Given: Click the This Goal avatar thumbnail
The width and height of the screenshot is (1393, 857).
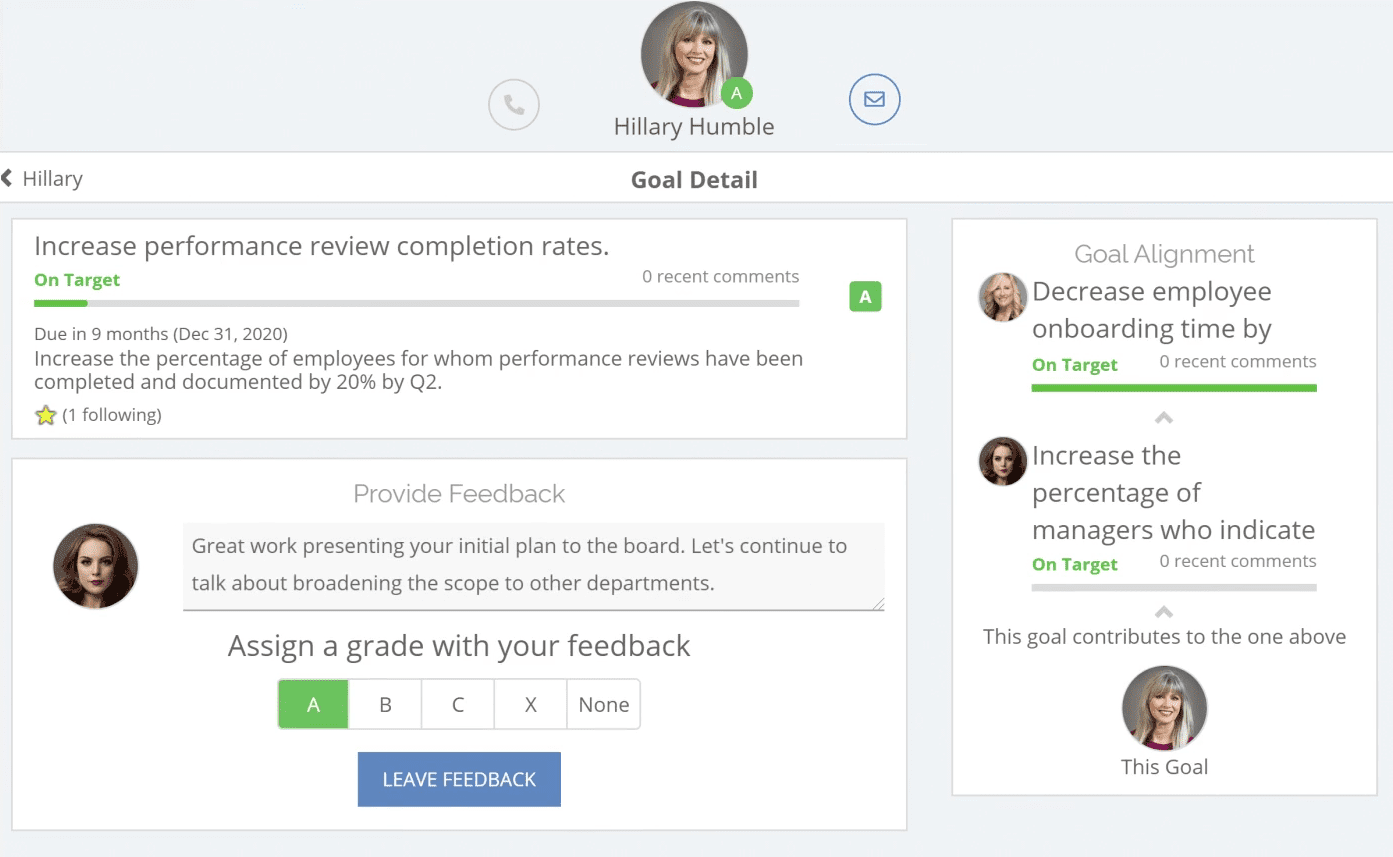Looking at the screenshot, I should [1164, 708].
